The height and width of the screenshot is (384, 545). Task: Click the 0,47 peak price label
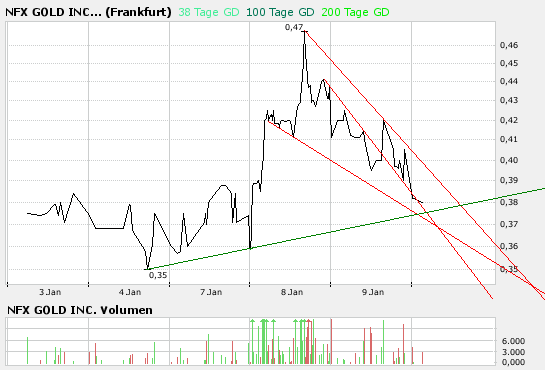tap(294, 27)
